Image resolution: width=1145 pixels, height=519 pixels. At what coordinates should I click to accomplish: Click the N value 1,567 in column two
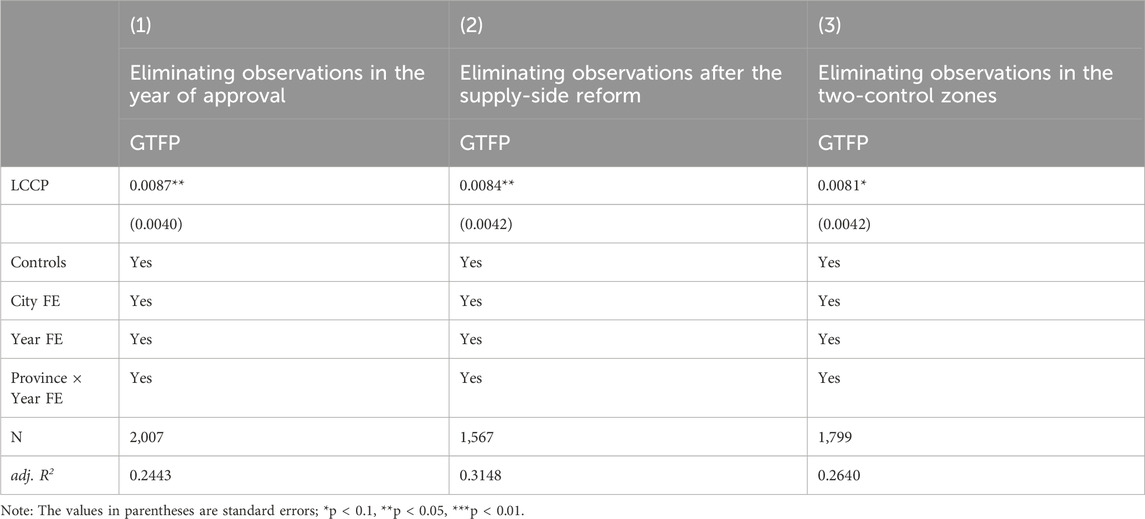pos(473,437)
